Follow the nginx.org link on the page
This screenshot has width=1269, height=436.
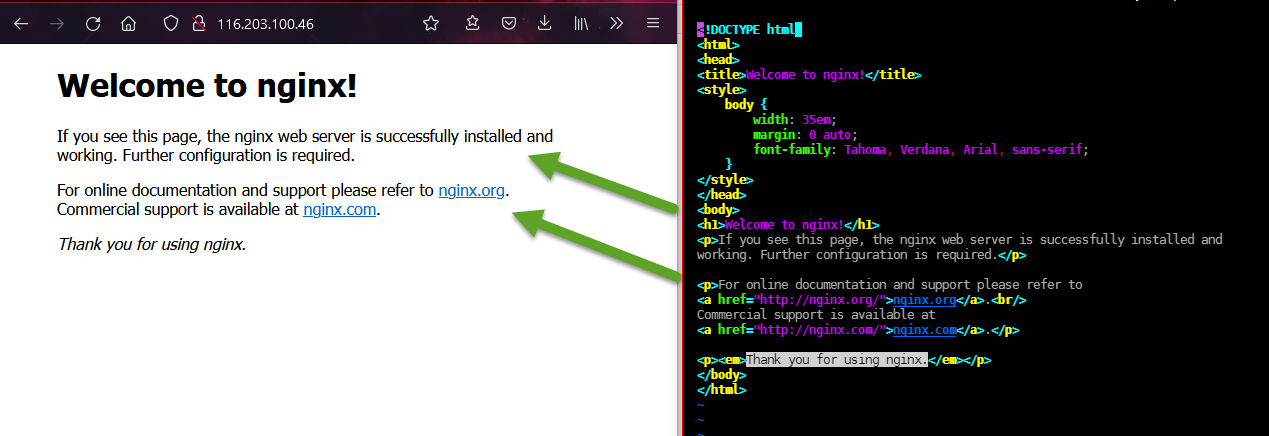coord(471,190)
